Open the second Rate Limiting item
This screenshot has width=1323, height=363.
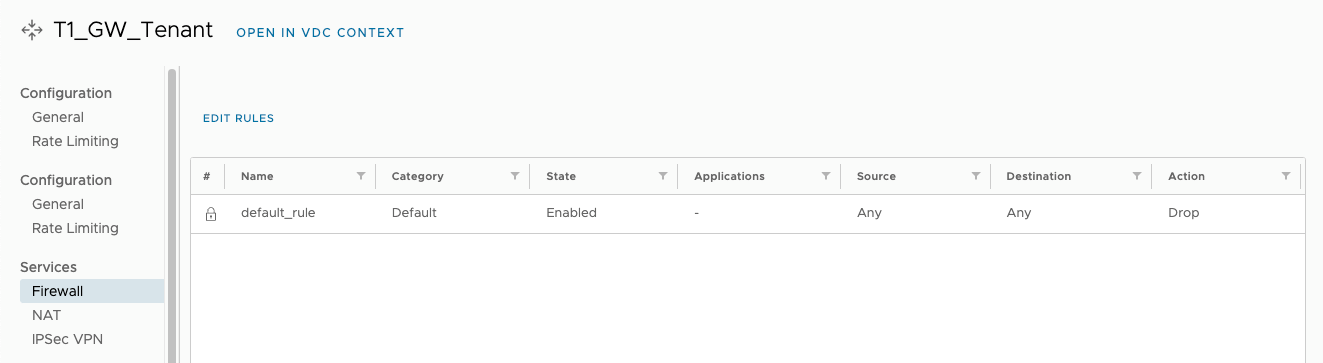click(75, 228)
